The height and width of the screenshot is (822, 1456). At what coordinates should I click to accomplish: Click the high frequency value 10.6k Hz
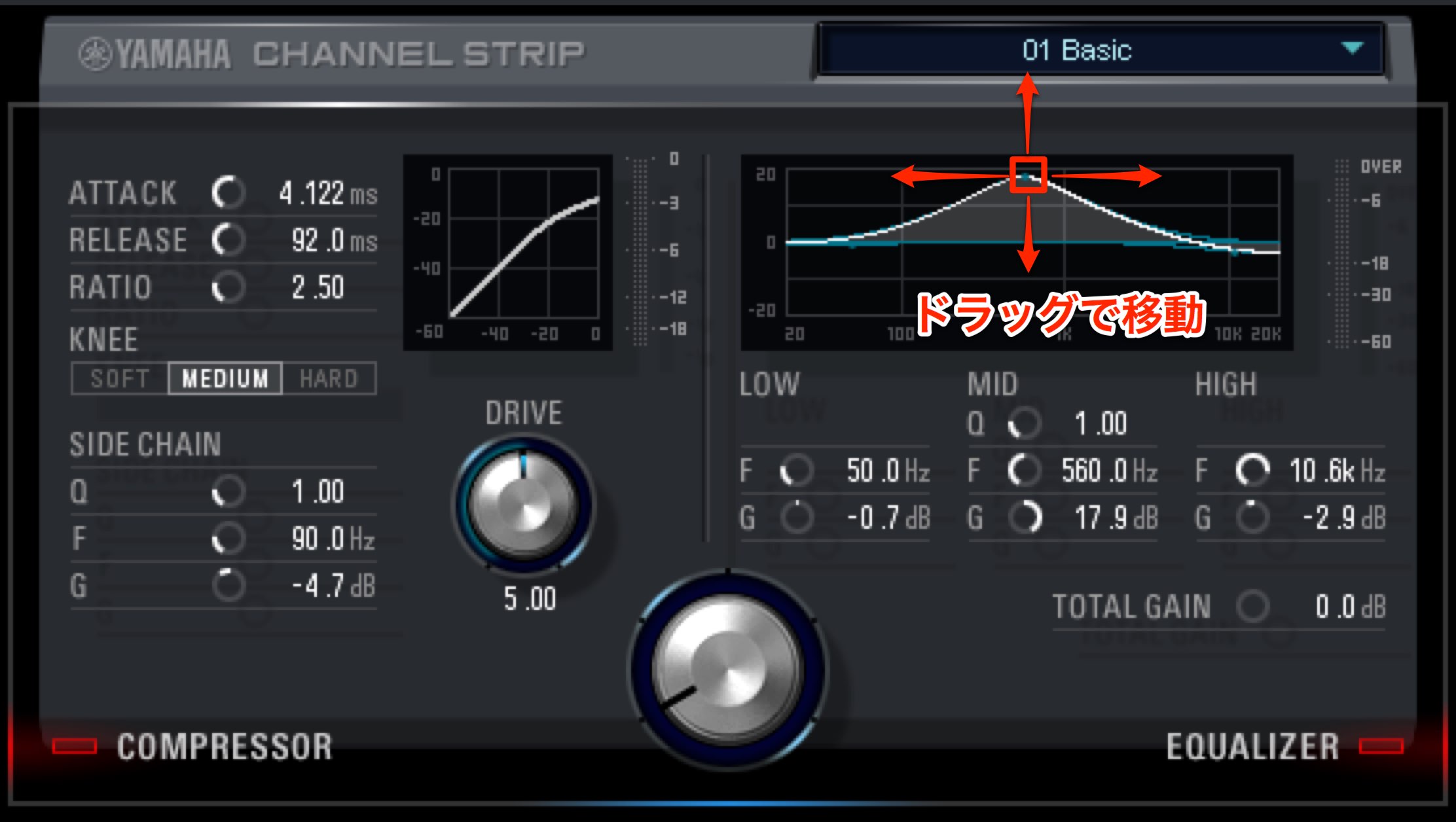click(x=1338, y=471)
